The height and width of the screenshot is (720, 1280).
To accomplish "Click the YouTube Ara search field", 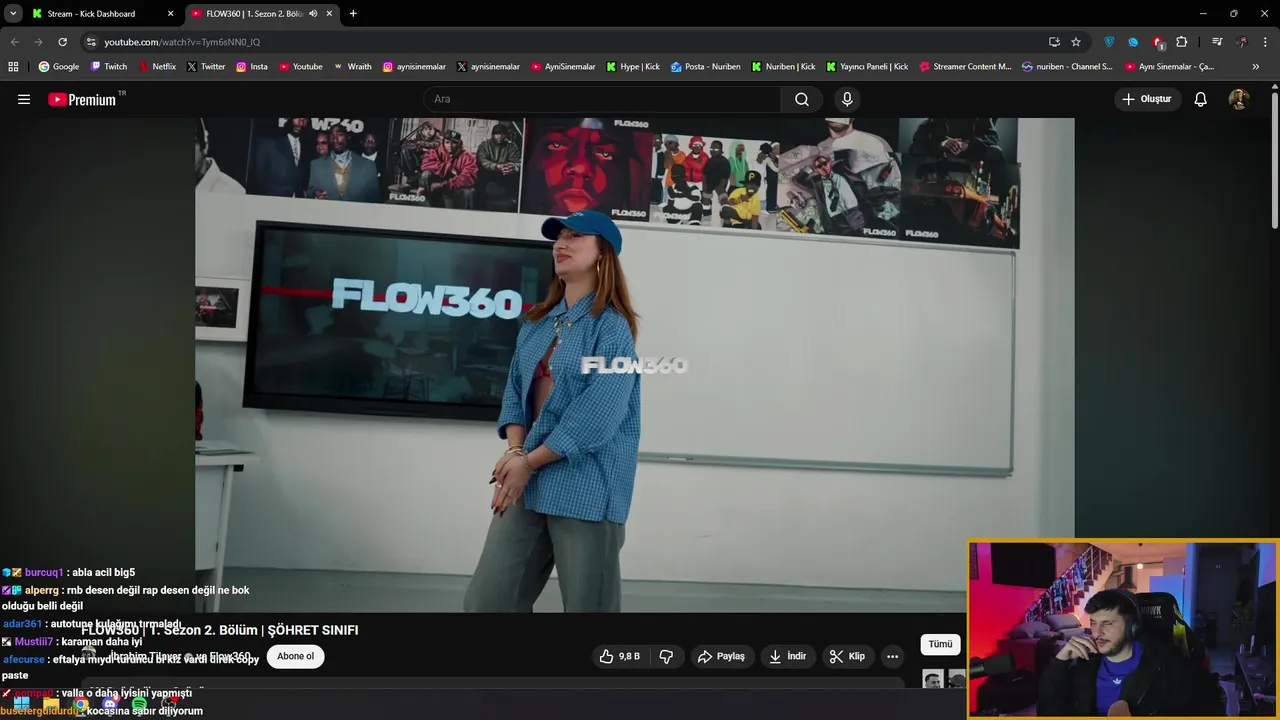I will [x=602, y=99].
